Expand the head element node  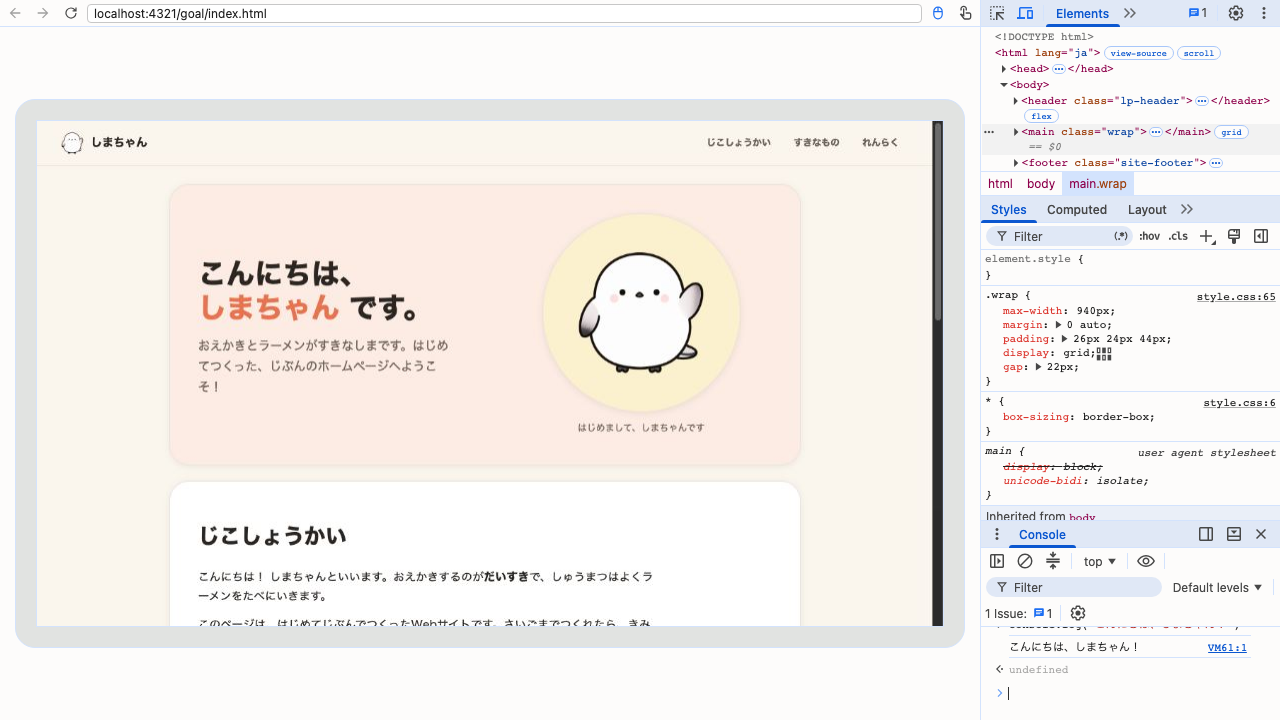1004,69
